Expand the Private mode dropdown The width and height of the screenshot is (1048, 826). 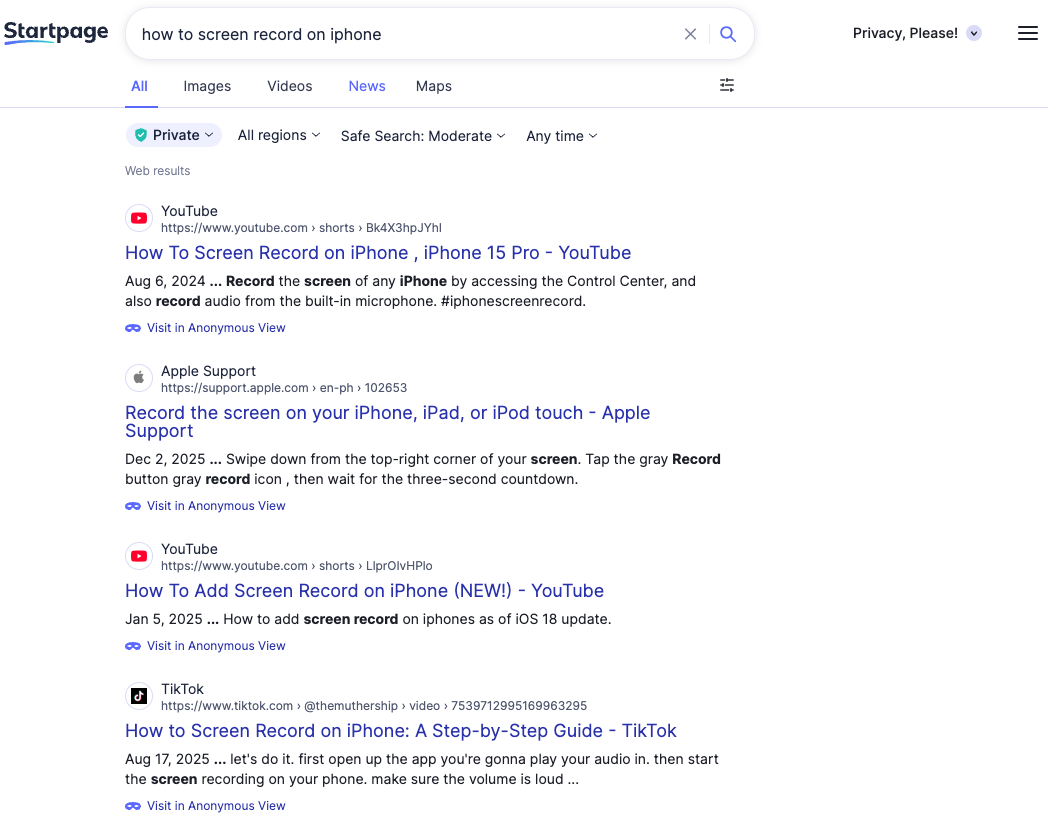(174, 135)
